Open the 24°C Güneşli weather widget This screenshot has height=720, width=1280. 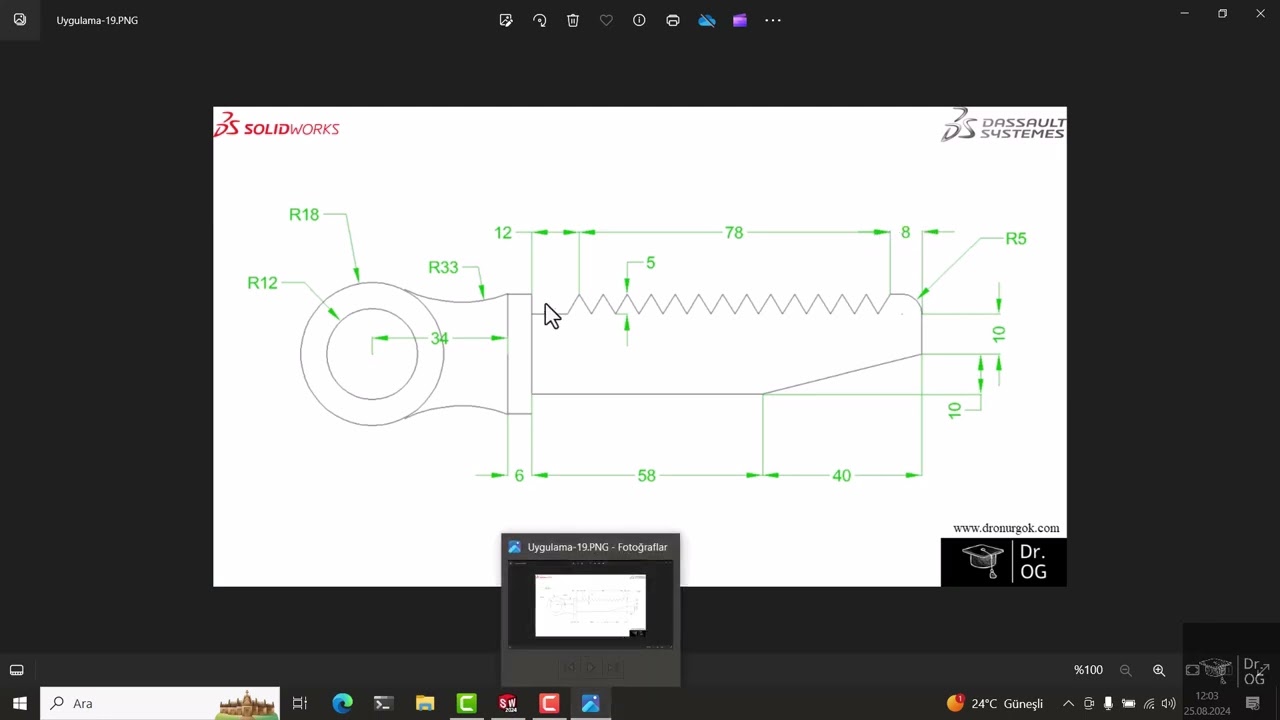click(x=995, y=704)
